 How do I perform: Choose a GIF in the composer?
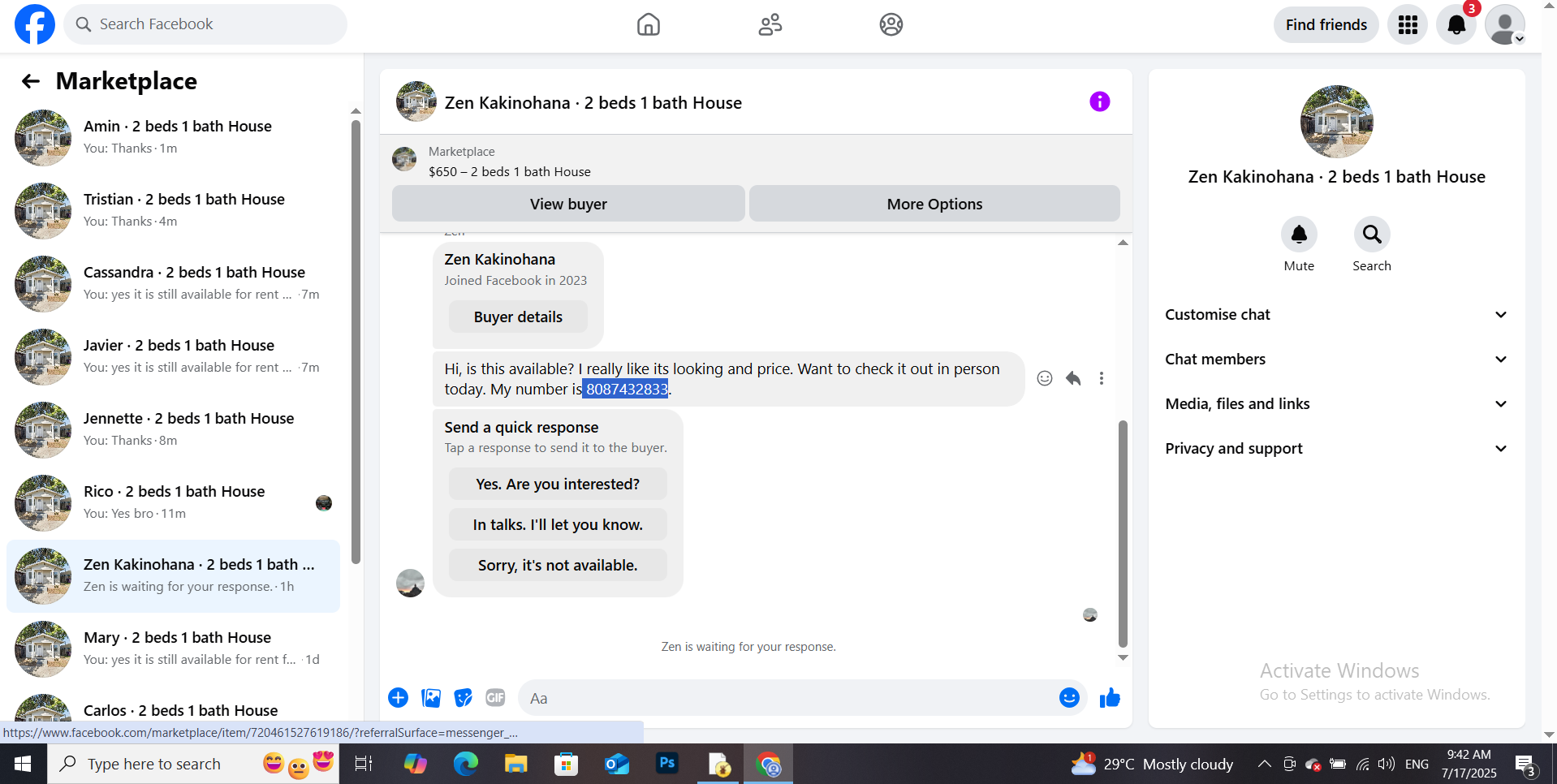click(496, 698)
